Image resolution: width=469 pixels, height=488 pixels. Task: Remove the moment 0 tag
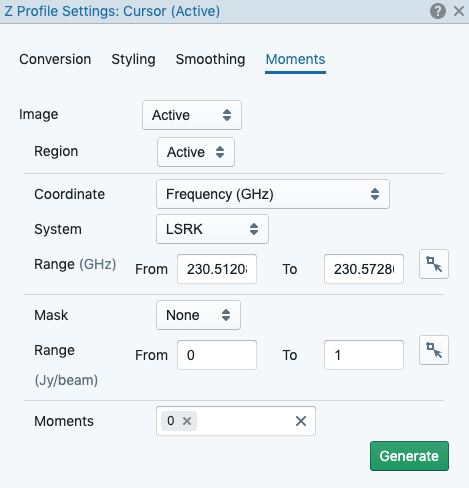(187, 421)
